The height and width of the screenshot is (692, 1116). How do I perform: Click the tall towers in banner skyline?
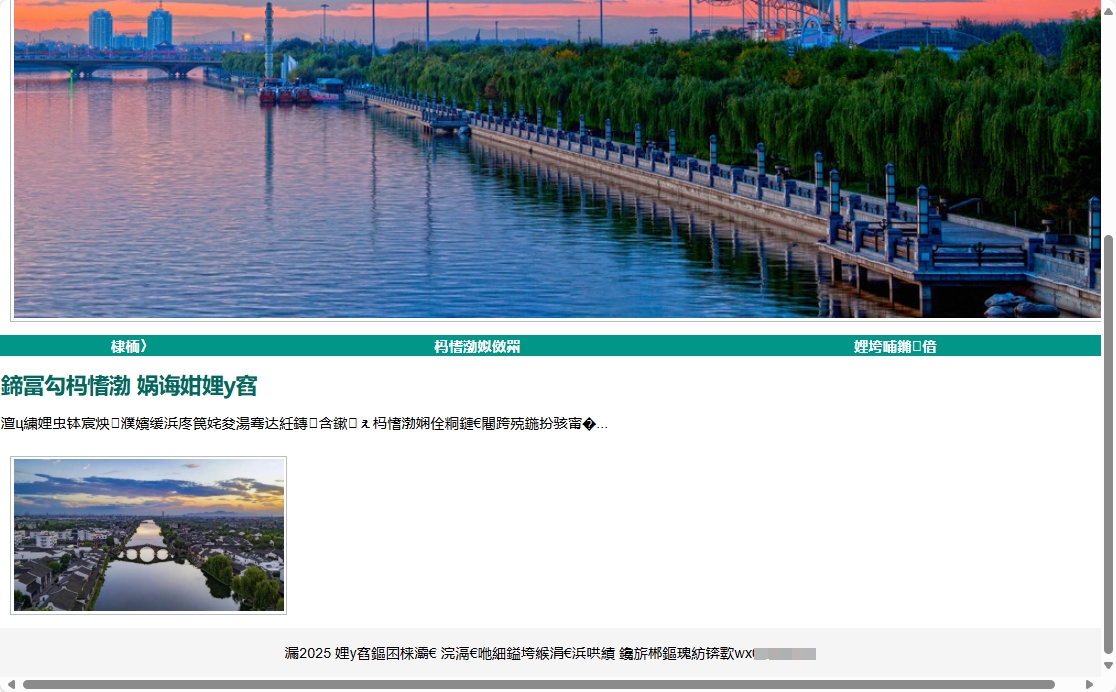129,28
